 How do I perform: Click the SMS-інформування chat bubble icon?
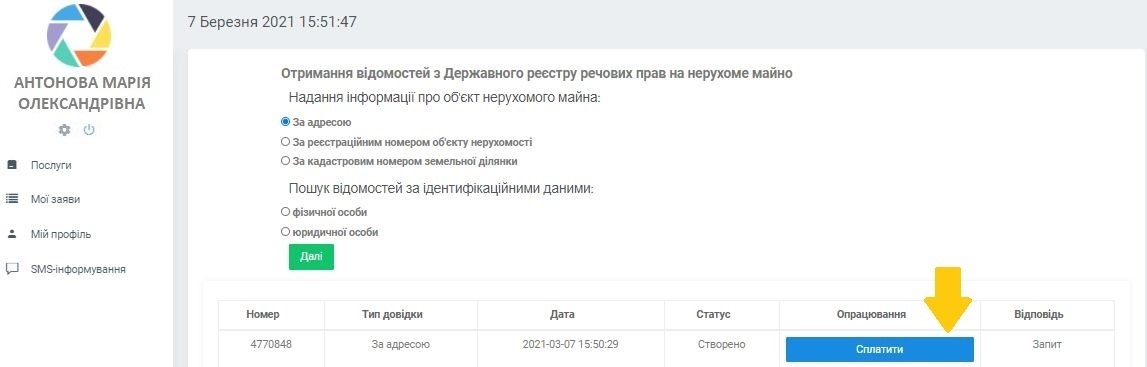tap(12, 269)
